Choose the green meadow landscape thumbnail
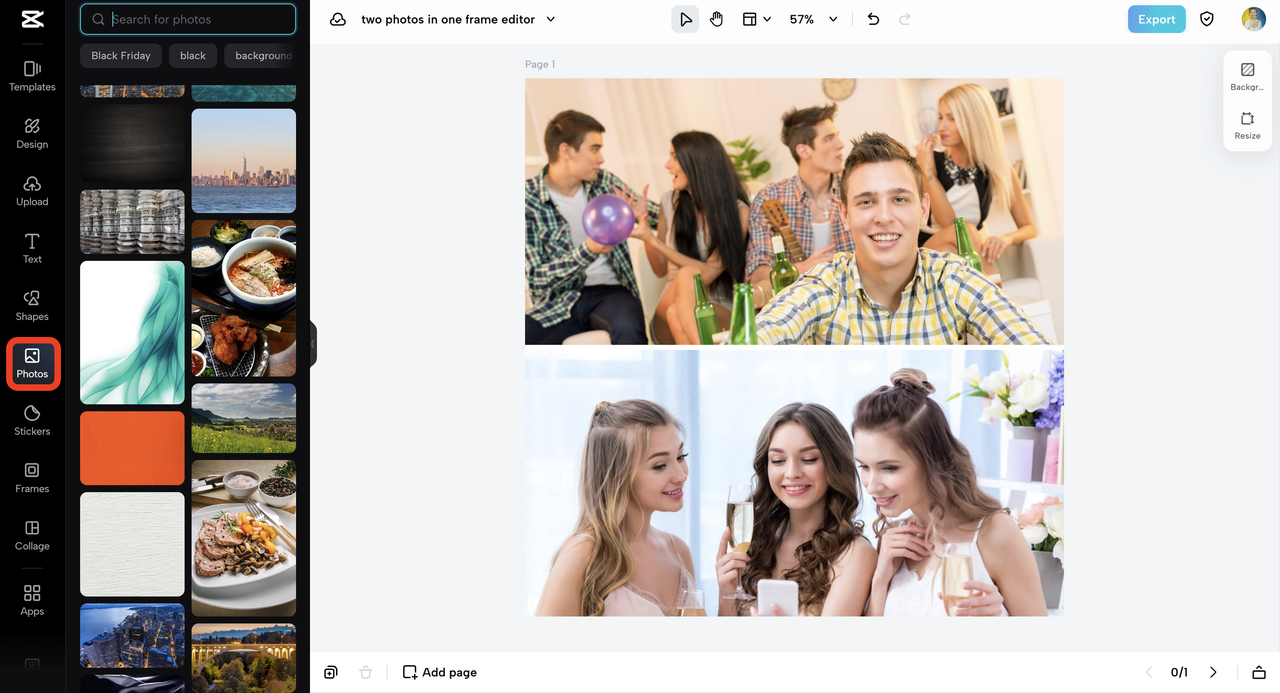 pyautogui.click(x=244, y=418)
